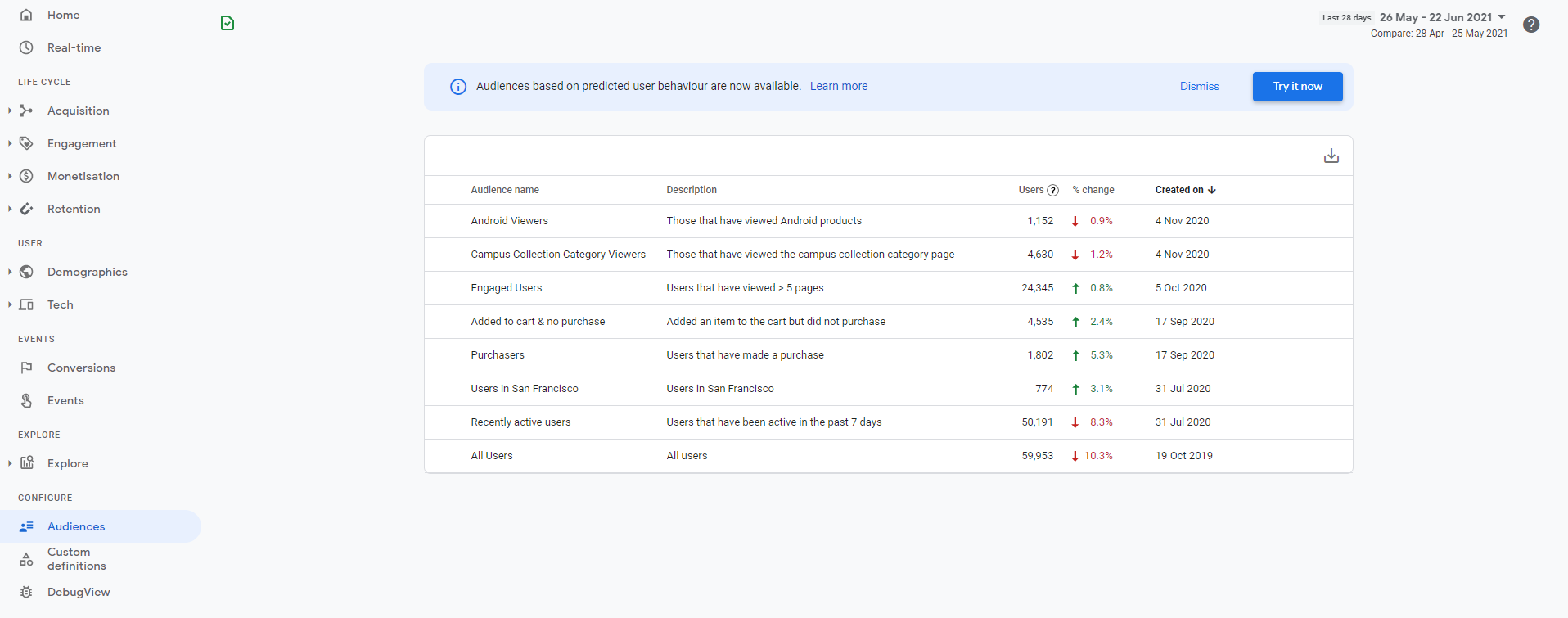Click the green report status check icon
The width and height of the screenshot is (1568, 618).
(x=228, y=23)
